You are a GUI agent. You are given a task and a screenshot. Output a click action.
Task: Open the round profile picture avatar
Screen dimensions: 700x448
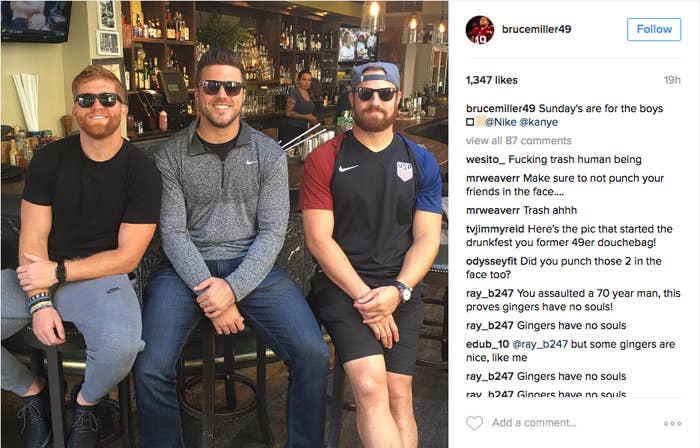480,30
